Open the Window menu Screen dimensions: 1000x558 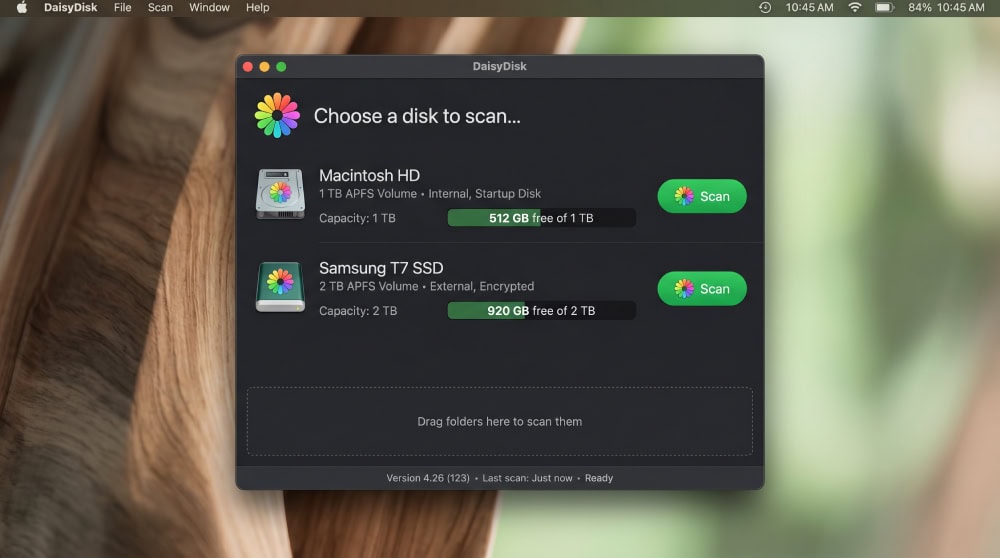209,8
